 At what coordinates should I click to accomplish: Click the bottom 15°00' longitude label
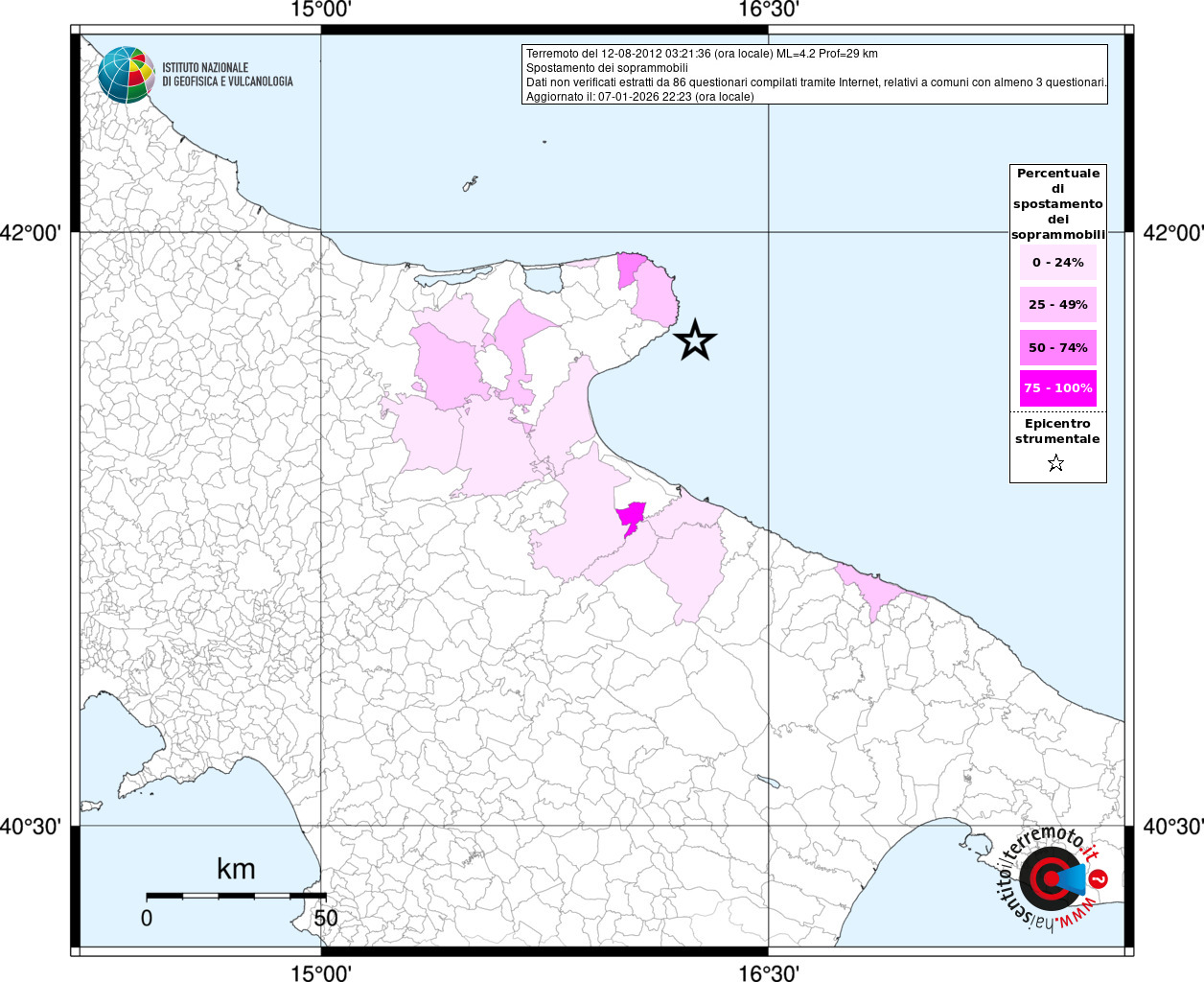point(321,972)
